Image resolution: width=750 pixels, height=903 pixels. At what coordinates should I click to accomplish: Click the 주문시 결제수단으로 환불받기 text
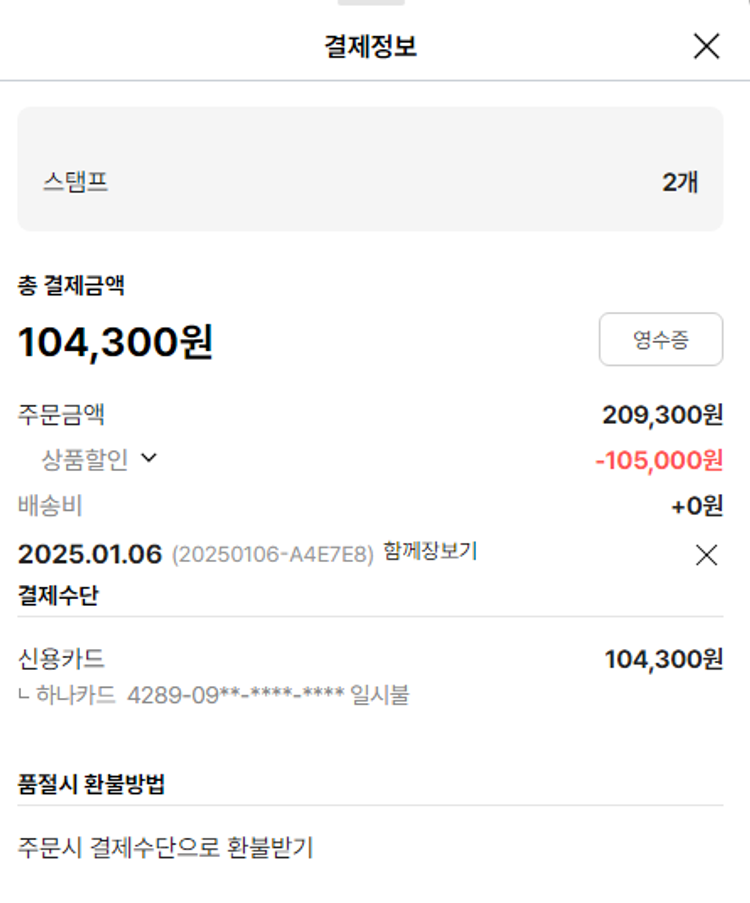(166, 848)
